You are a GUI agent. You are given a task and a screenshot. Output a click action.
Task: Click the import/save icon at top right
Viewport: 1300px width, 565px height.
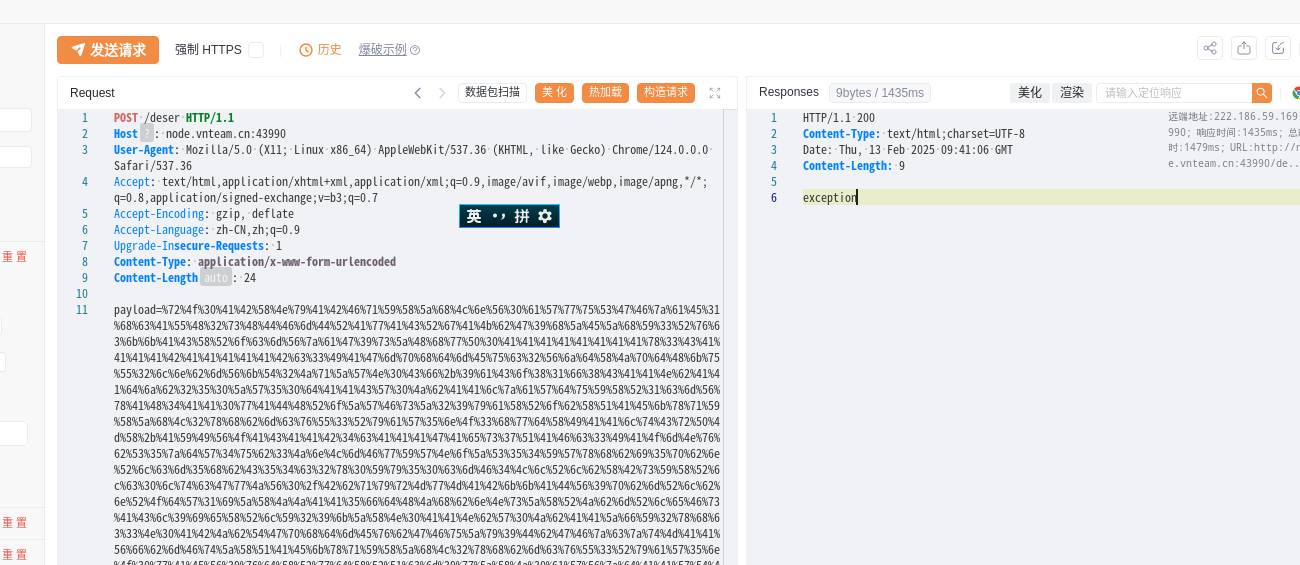tap(1278, 48)
